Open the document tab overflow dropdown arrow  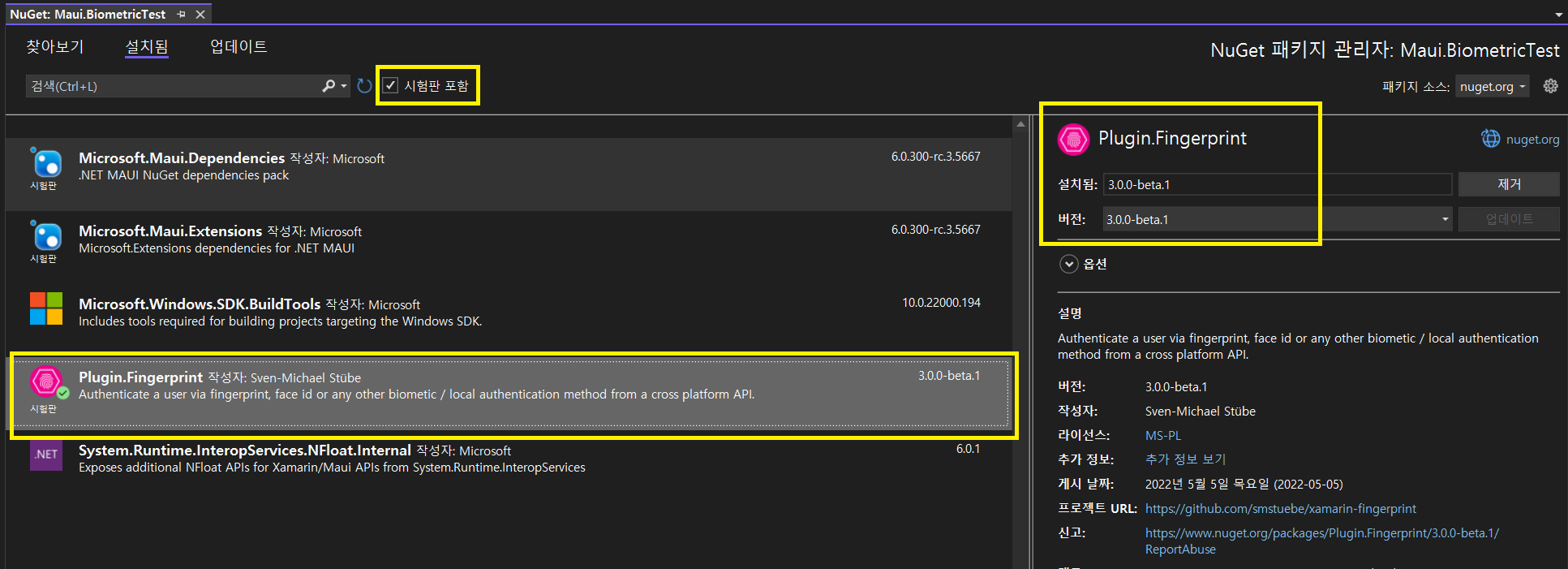tap(1558, 15)
